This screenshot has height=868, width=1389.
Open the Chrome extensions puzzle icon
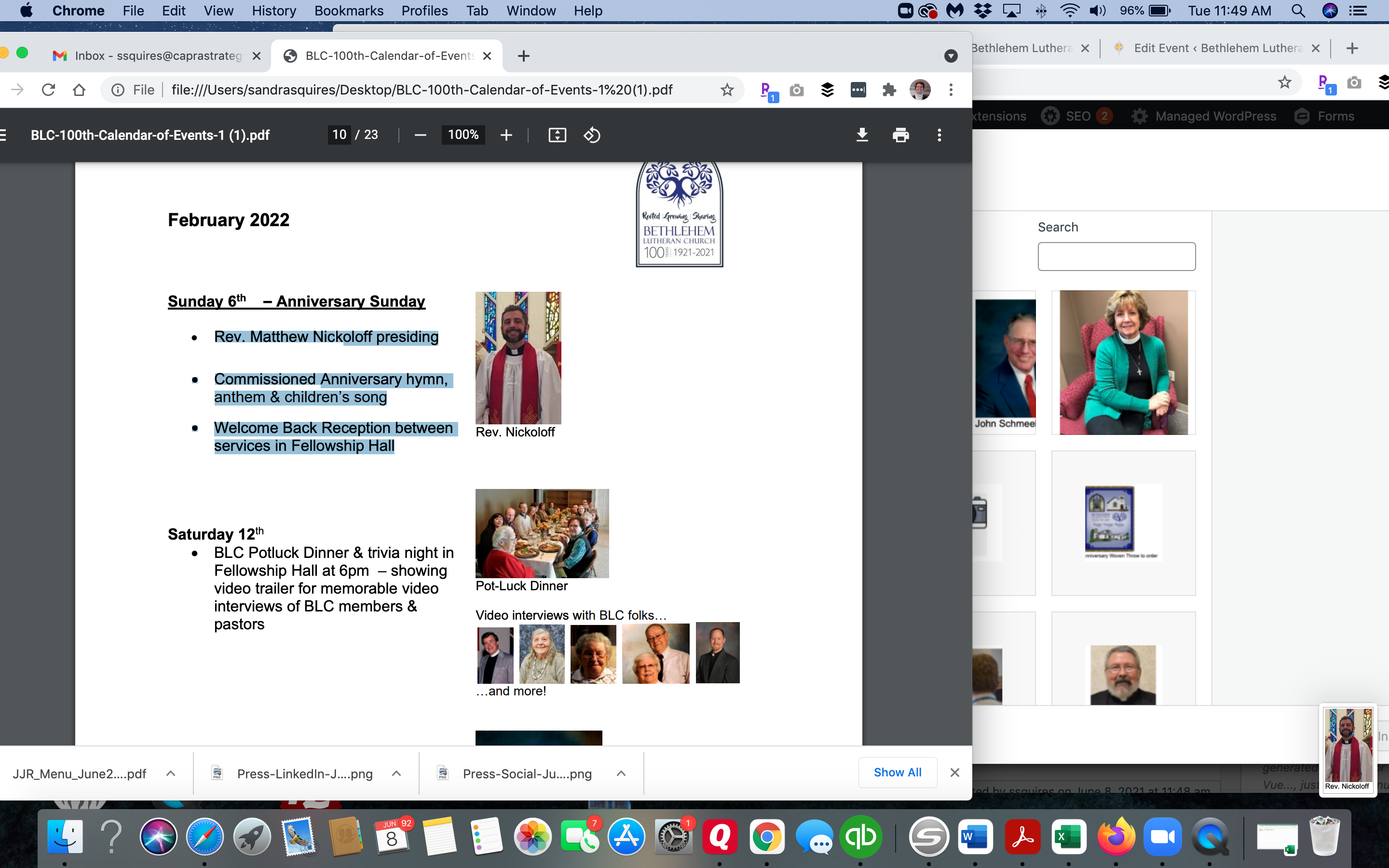[x=889, y=90]
